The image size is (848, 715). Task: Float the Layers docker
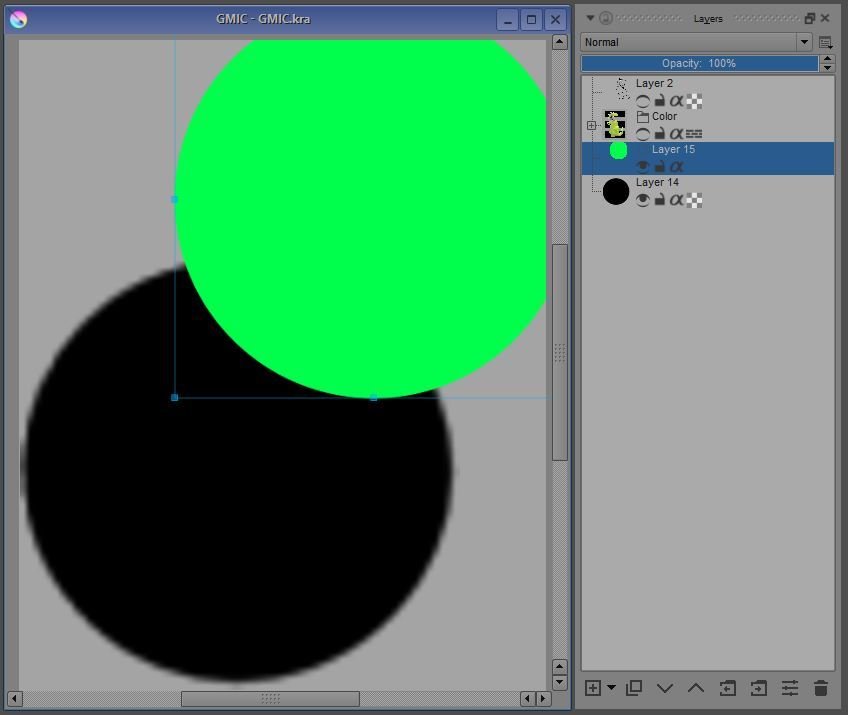click(809, 18)
